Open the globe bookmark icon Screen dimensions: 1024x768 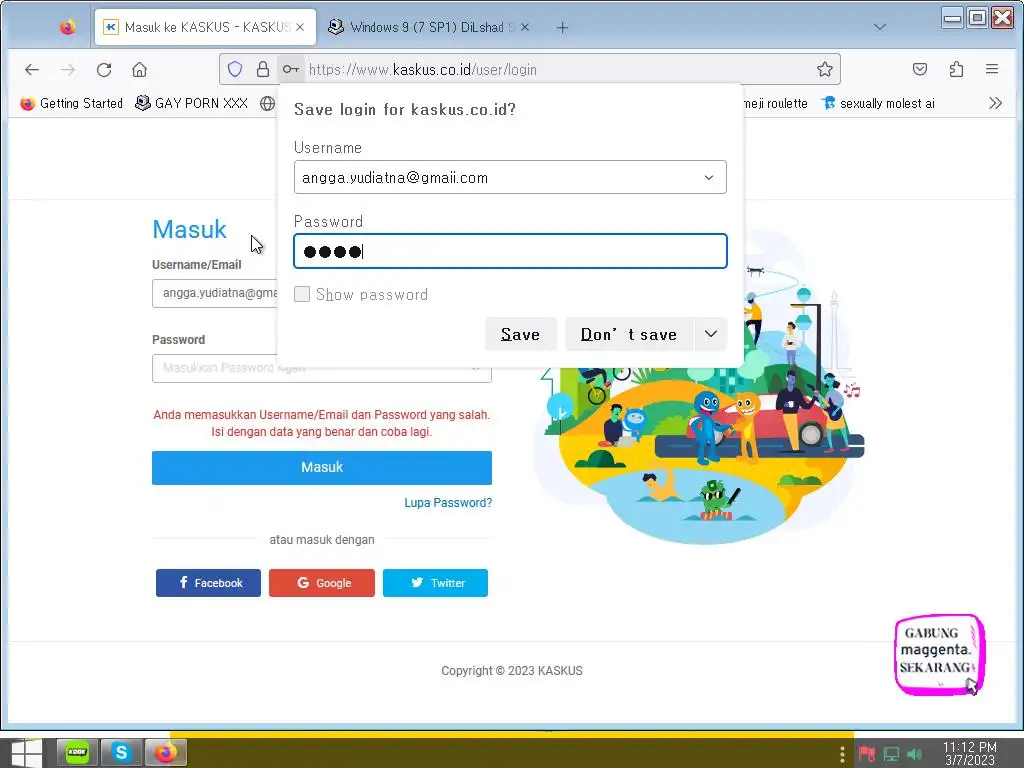pos(267,103)
